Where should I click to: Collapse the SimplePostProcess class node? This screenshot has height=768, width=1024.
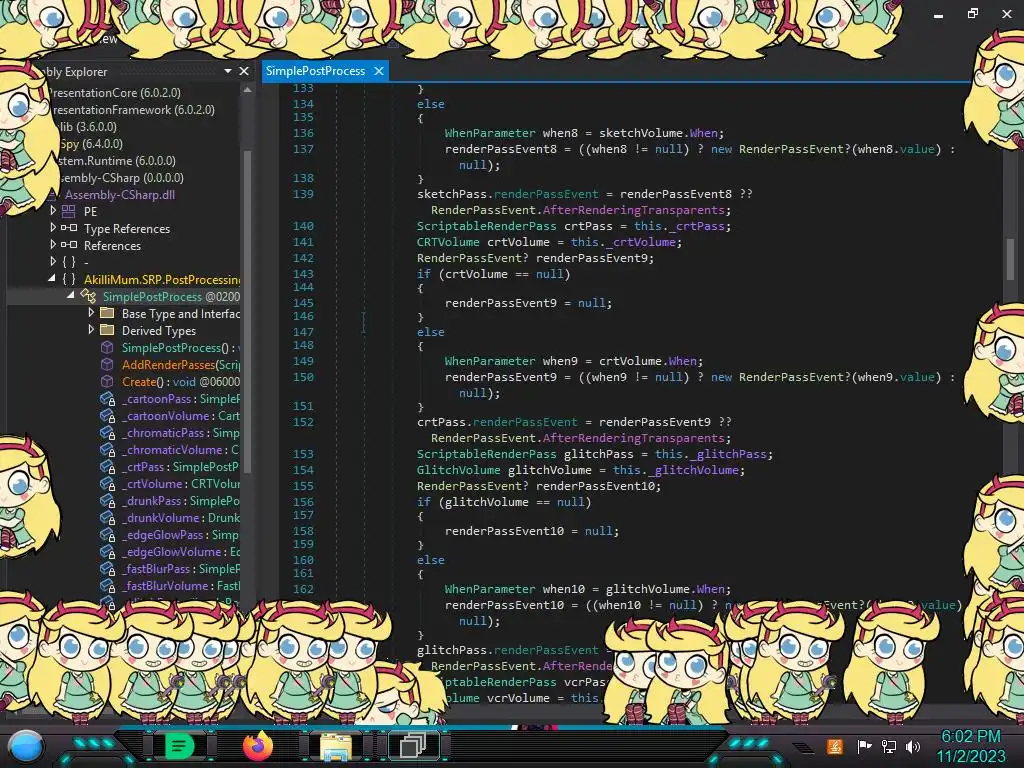coord(71,295)
